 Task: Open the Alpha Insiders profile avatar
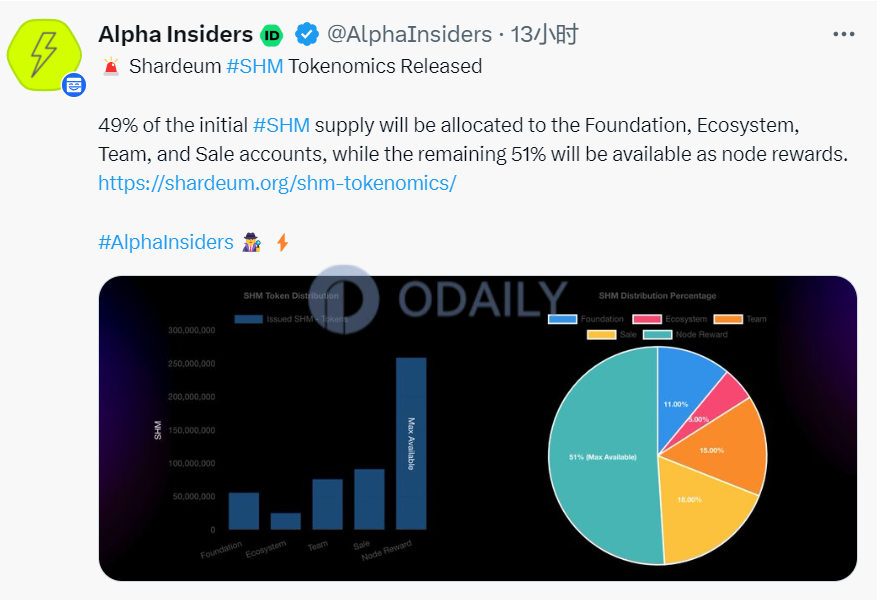pos(44,55)
